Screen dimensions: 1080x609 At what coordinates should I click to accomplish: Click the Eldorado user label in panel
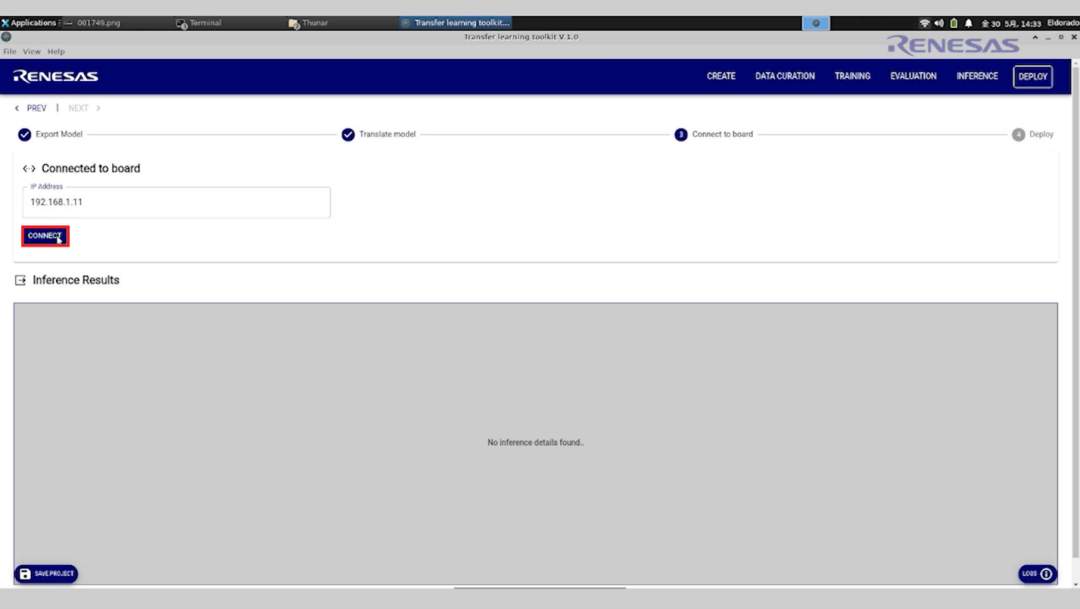tap(1063, 23)
